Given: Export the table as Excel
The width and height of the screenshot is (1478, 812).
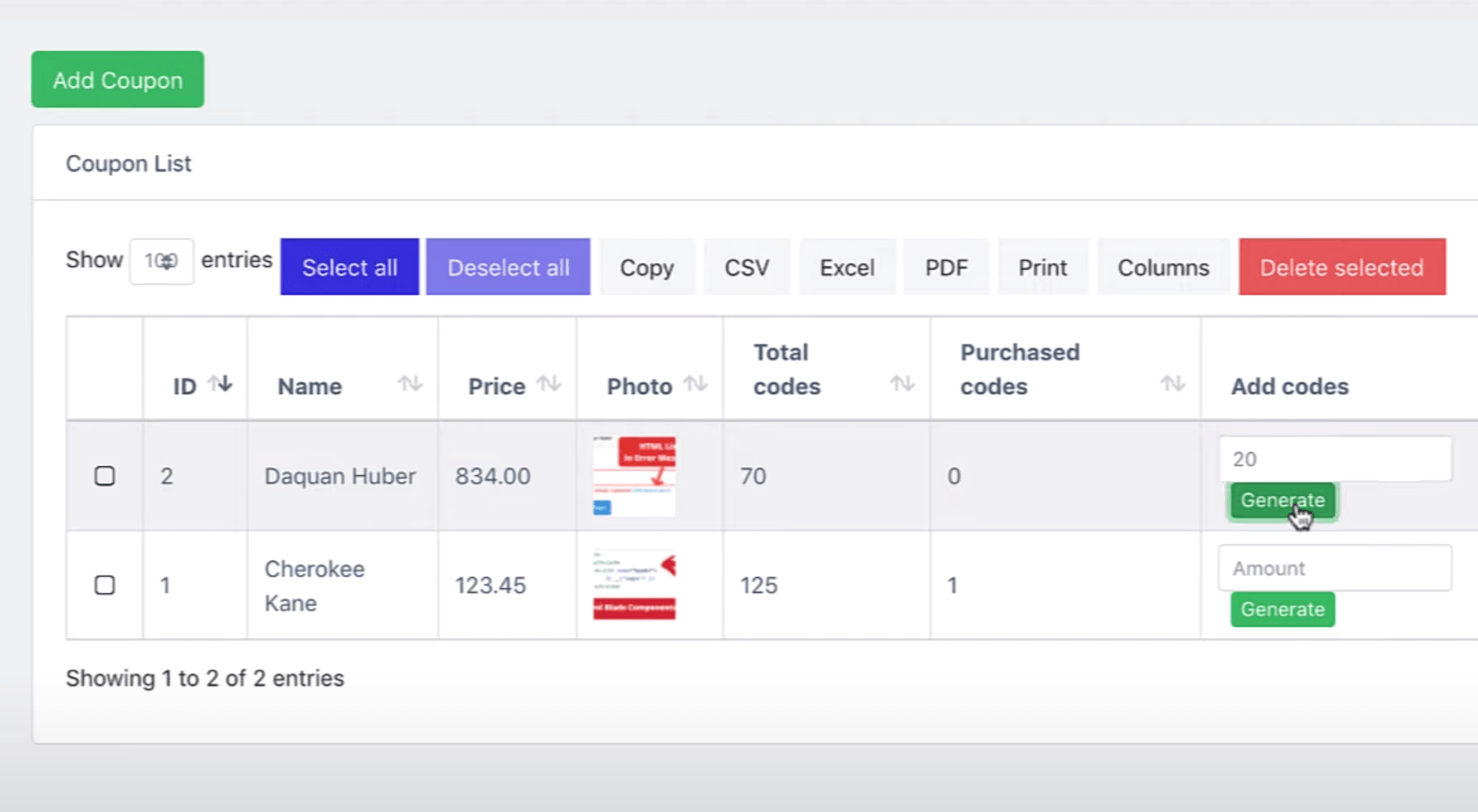Looking at the screenshot, I should pos(846,267).
